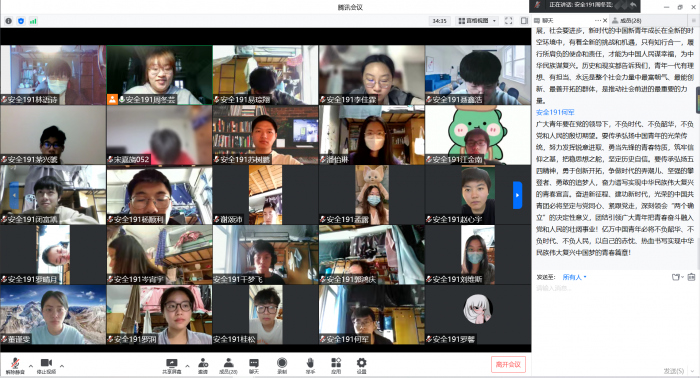Open the apps grid icon
This screenshot has height=378, width=700.
(336, 366)
